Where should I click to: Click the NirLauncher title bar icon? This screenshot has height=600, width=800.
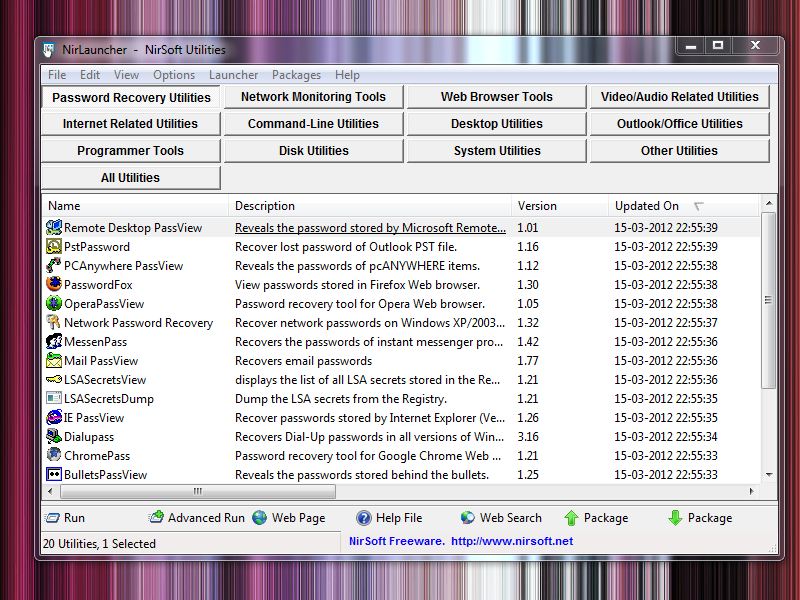[x=49, y=50]
